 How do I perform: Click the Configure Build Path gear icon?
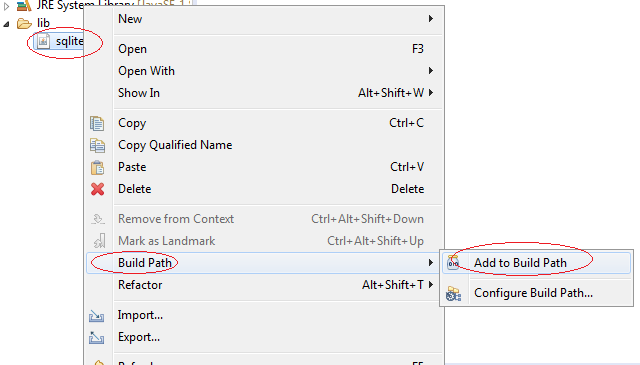(453, 294)
